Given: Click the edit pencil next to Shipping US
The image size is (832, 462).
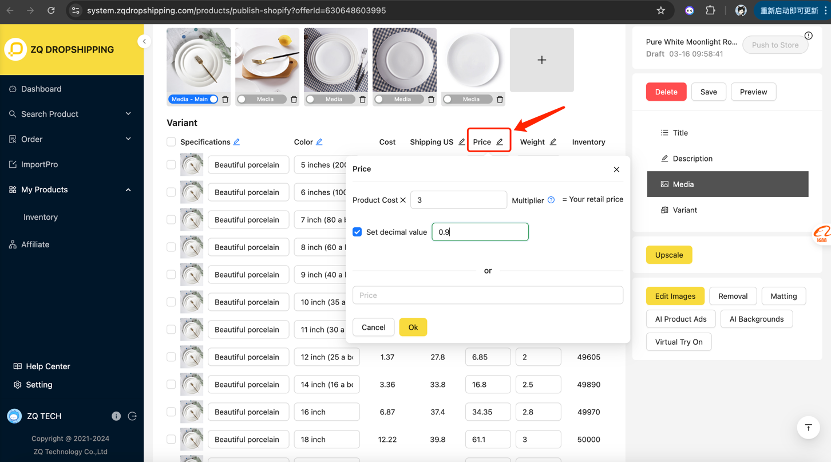Looking at the screenshot, I should (x=462, y=142).
